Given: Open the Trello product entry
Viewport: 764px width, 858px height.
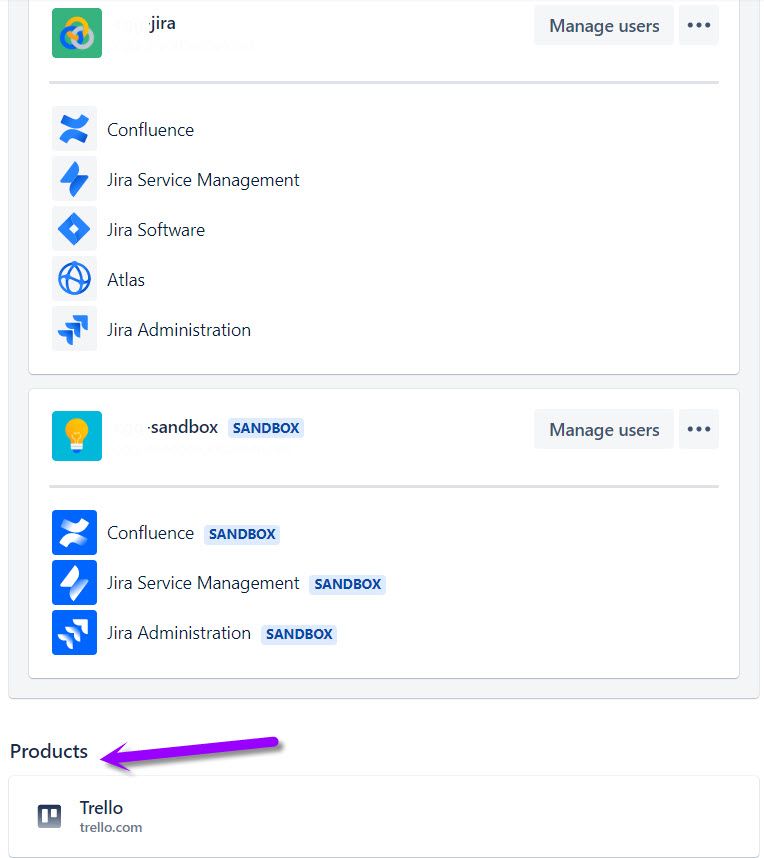Looking at the screenshot, I should [384, 816].
